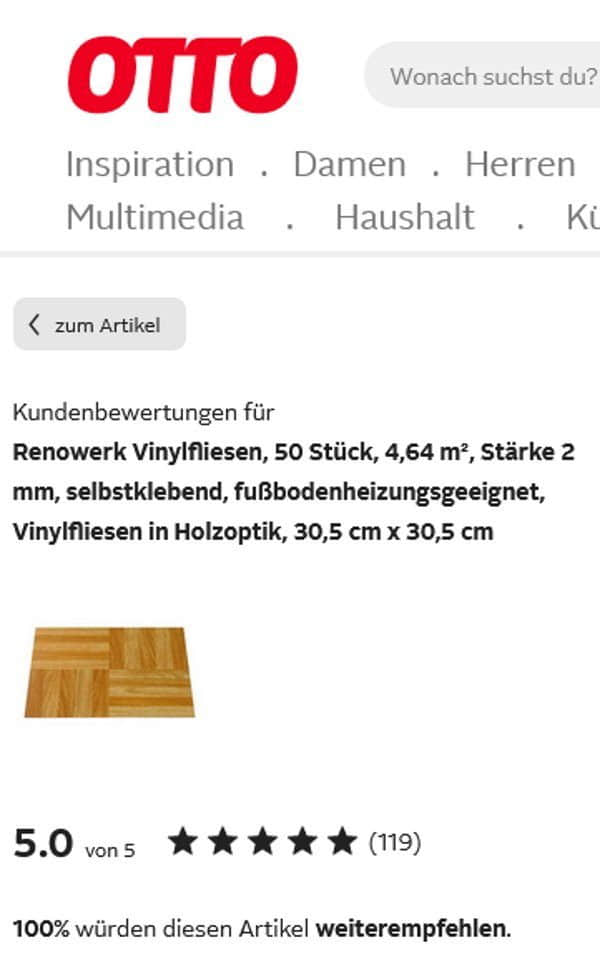The image size is (600, 960).
Task: Click the first rating star
Action: coord(183,841)
